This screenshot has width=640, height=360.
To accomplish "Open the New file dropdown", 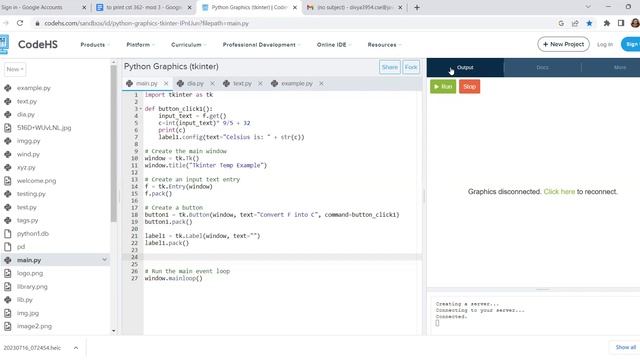I will [x=15, y=69].
